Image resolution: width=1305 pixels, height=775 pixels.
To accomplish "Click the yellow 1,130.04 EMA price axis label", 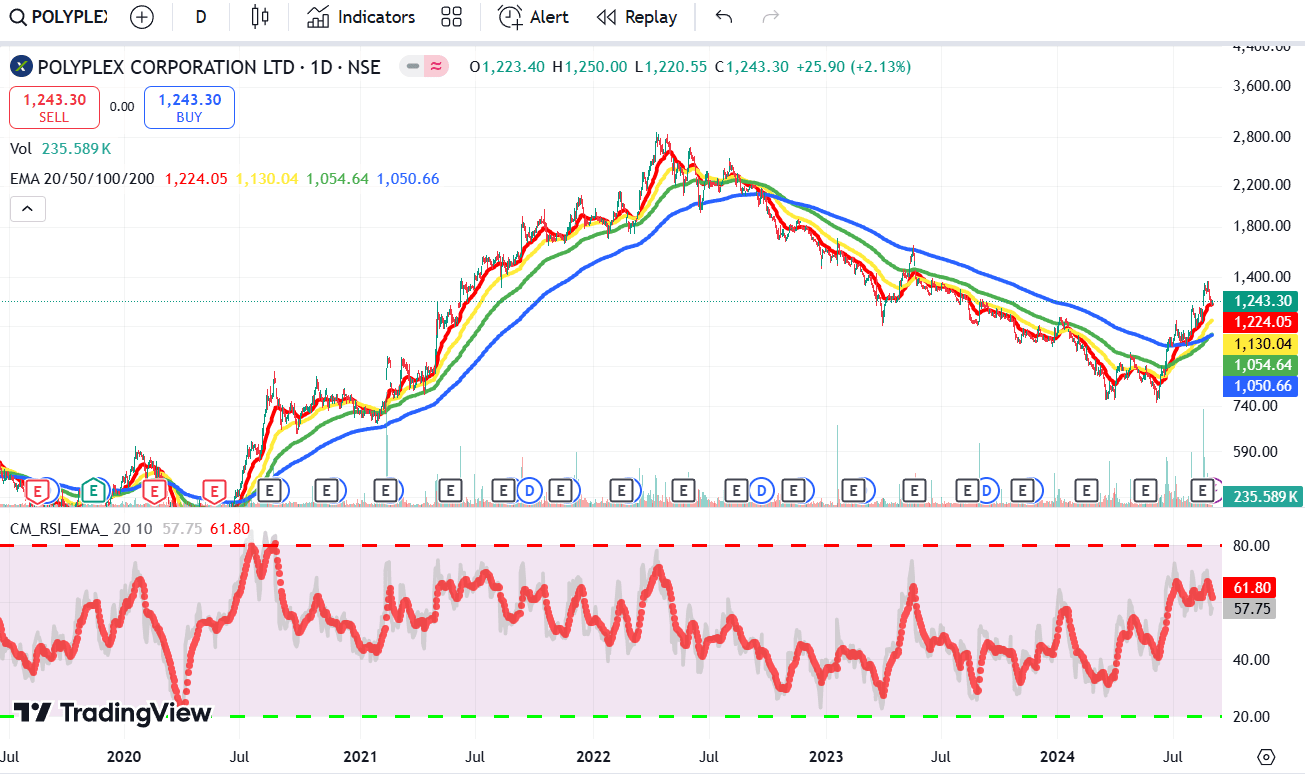I will [x=1262, y=343].
